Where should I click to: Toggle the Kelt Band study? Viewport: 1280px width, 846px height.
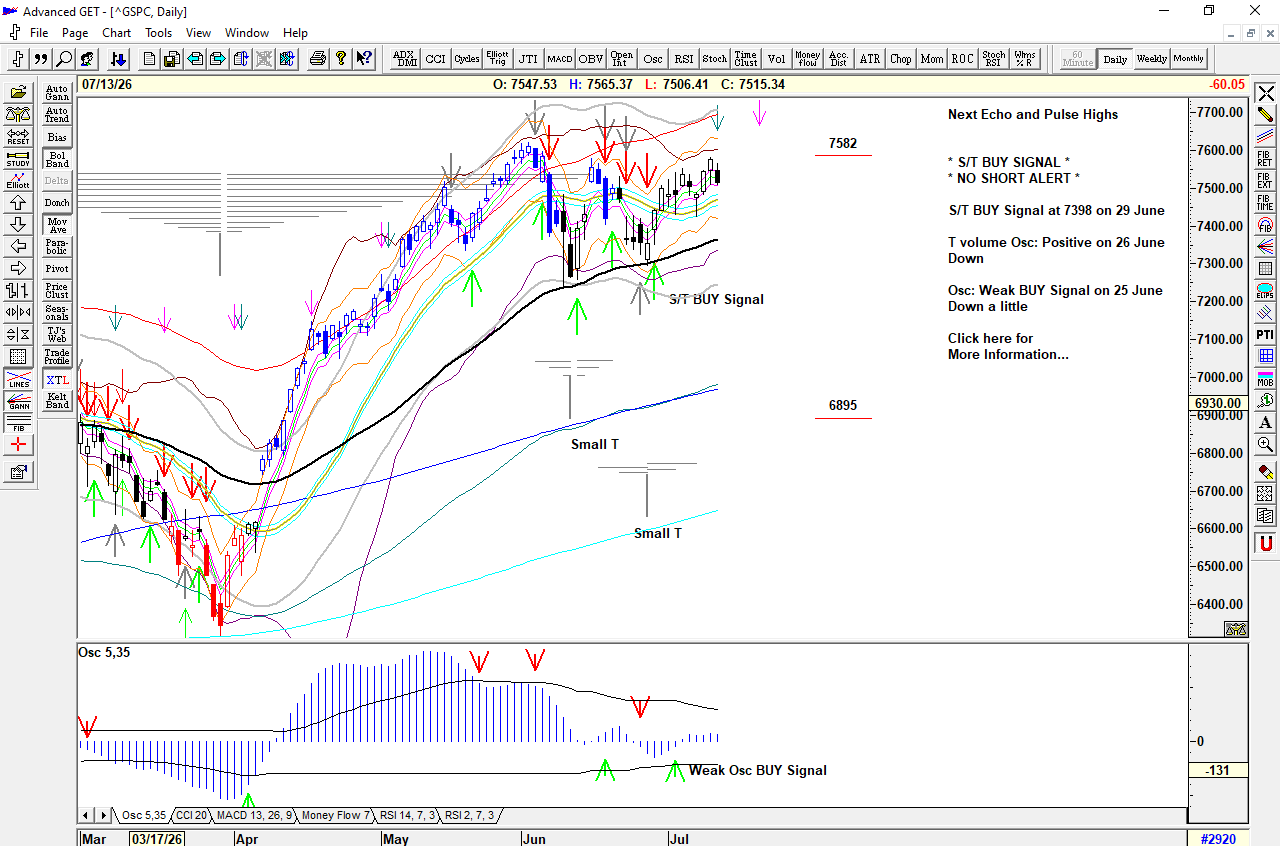tap(57, 401)
